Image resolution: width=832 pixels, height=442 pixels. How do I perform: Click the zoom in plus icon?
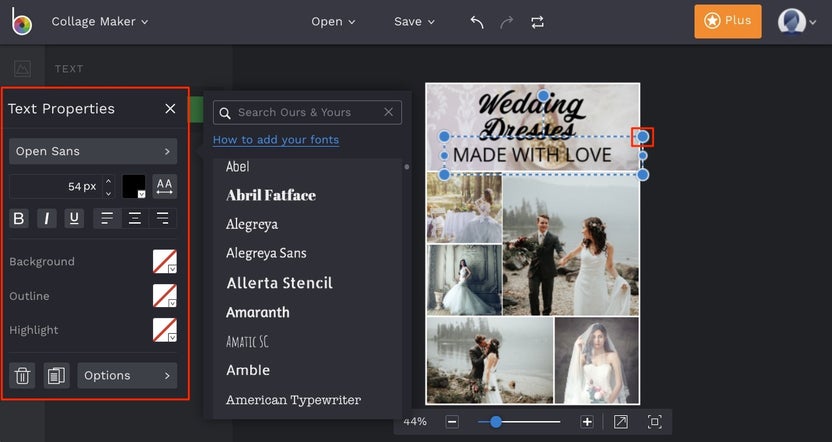pyautogui.click(x=587, y=422)
